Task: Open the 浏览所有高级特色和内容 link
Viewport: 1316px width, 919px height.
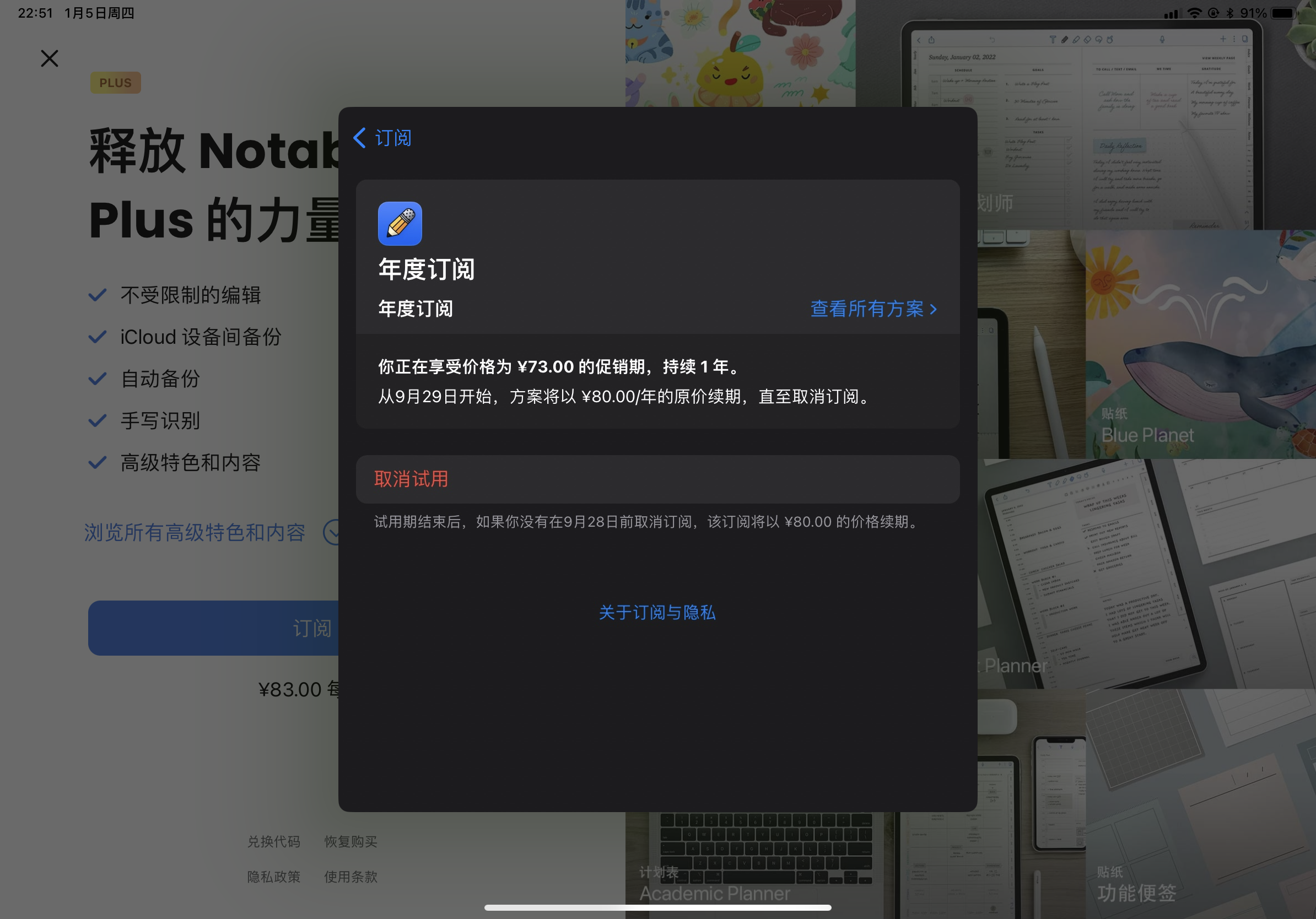Action: [x=195, y=532]
